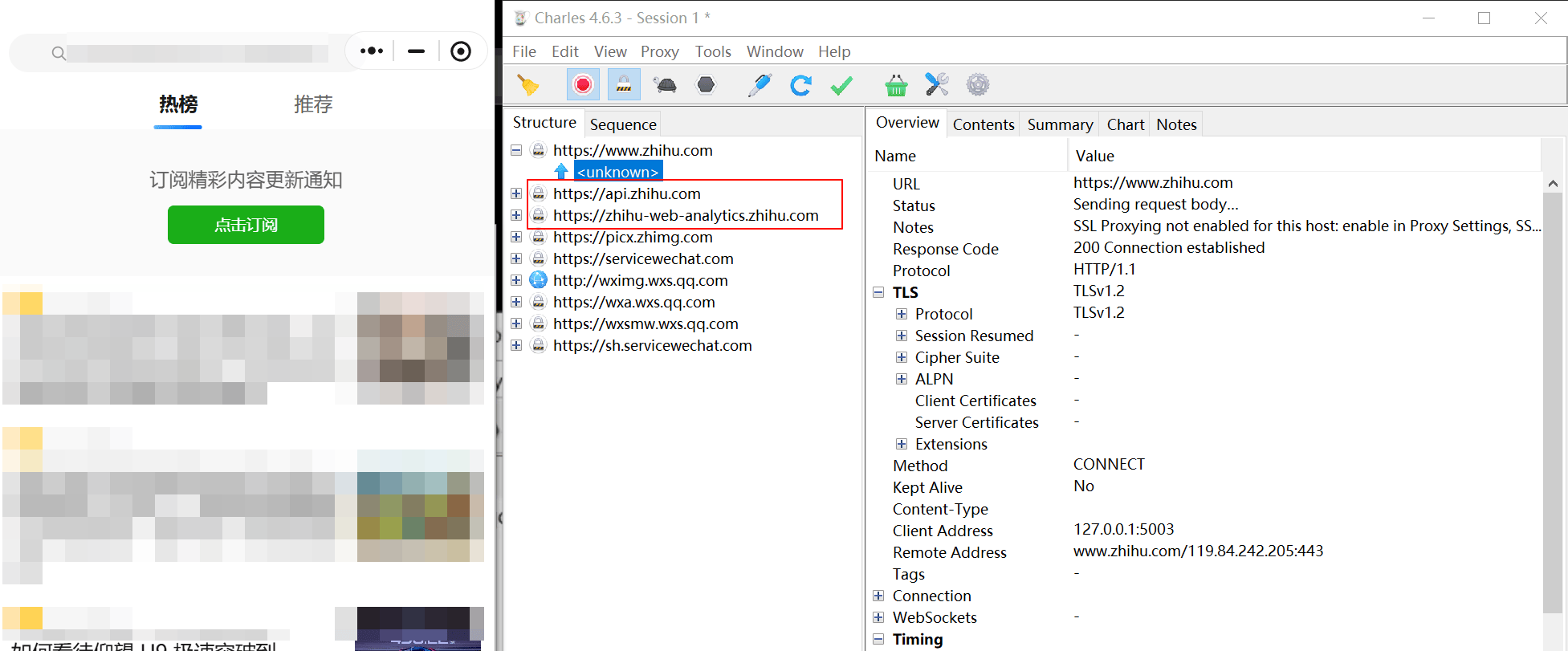Open the File menu

[x=524, y=51]
